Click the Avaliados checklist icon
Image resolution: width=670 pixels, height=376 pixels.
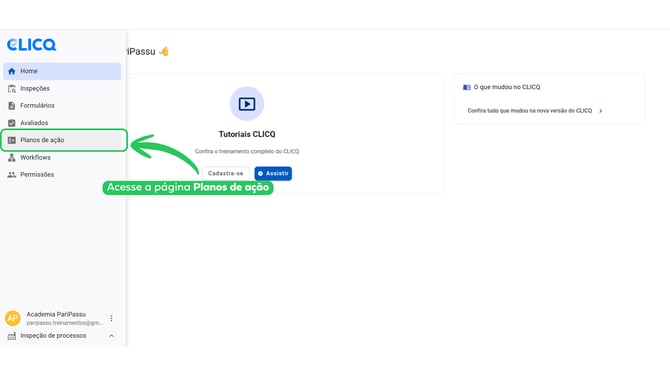tap(12, 123)
